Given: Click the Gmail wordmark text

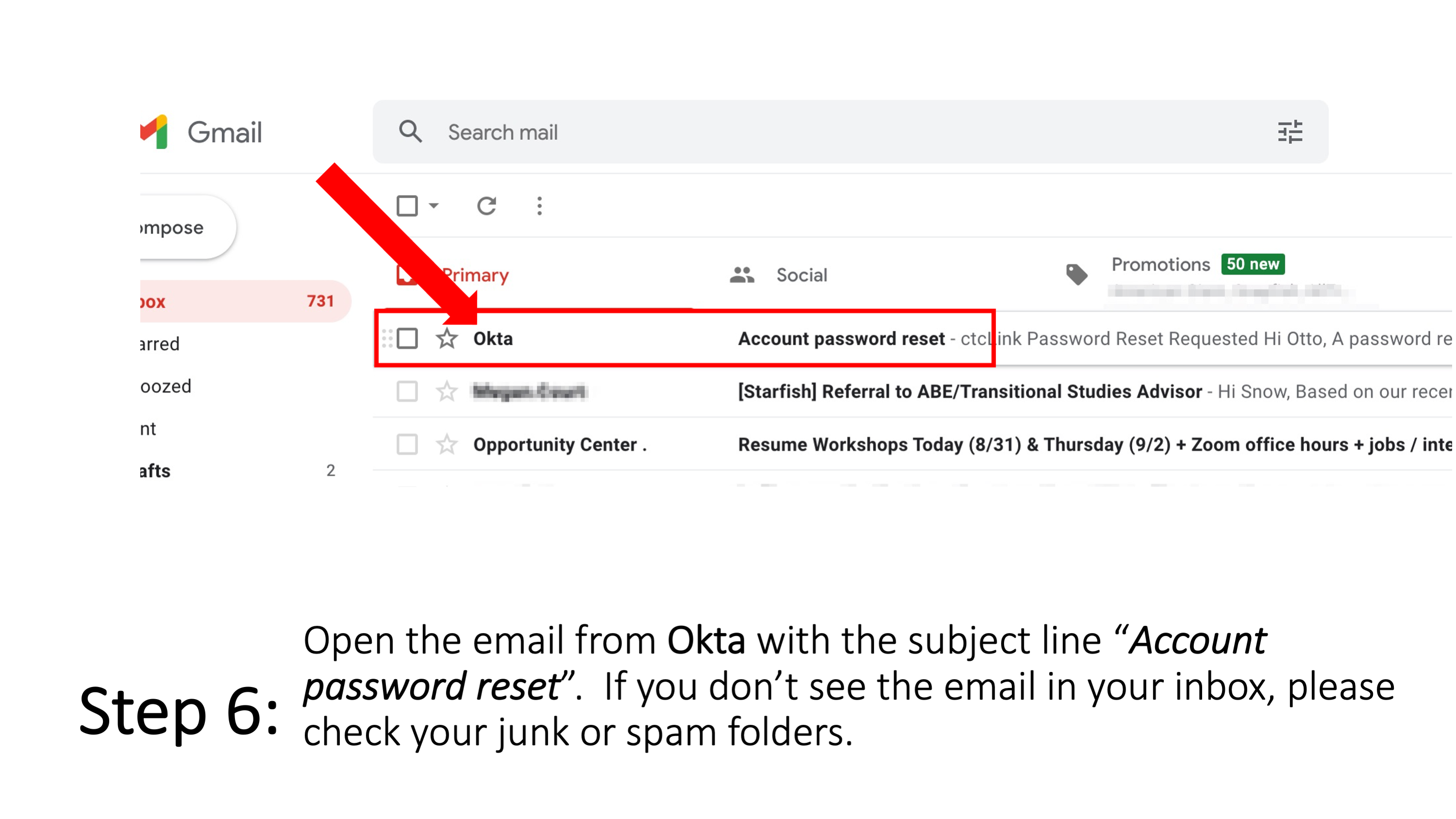Looking at the screenshot, I should point(224,132).
